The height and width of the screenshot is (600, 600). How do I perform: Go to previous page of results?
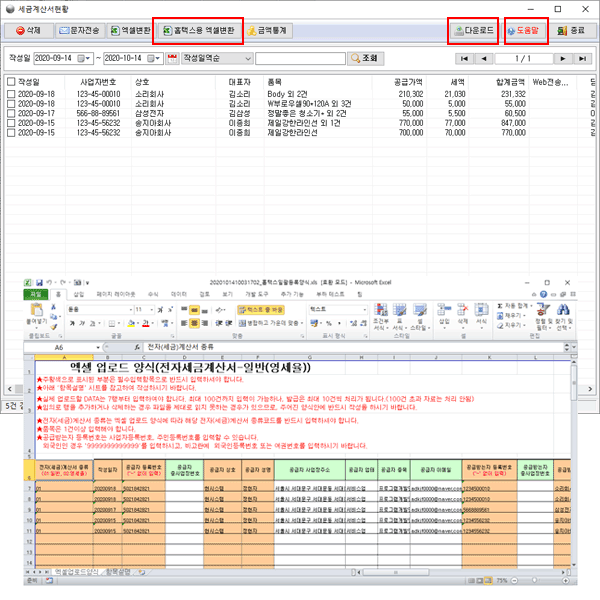pyautogui.click(x=484, y=59)
